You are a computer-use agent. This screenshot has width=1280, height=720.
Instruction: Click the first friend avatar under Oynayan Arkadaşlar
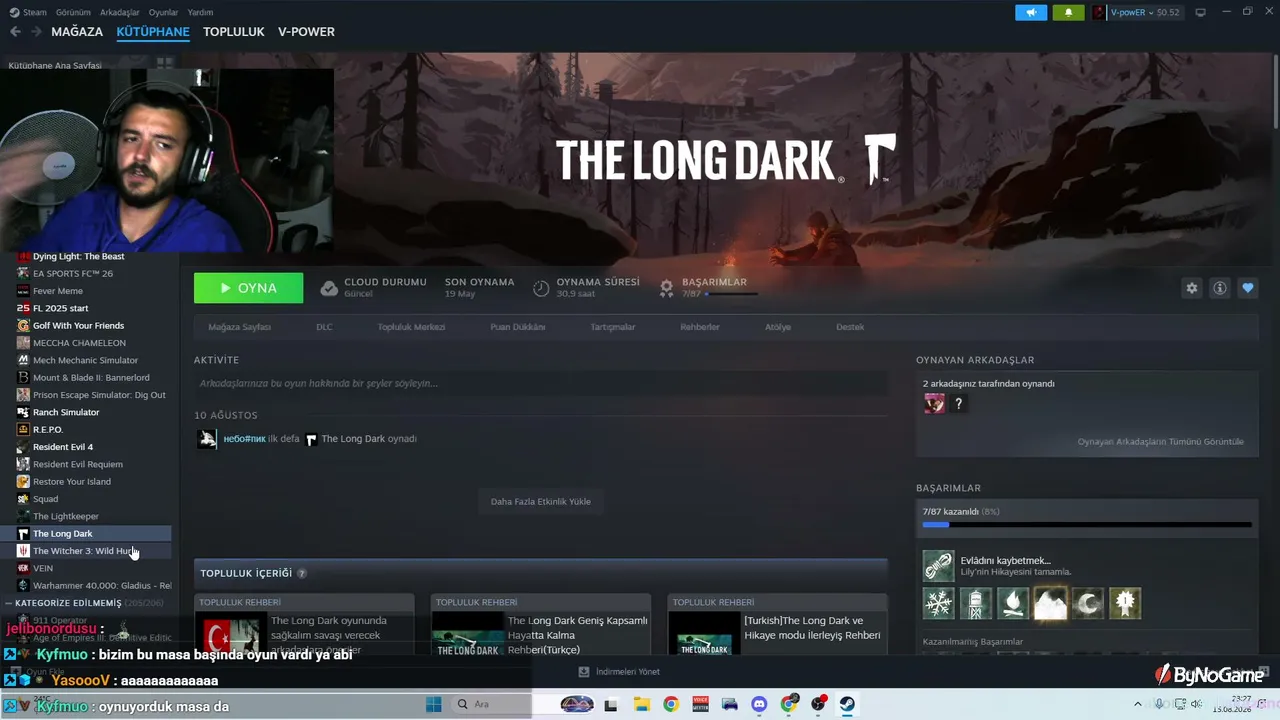click(x=934, y=404)
